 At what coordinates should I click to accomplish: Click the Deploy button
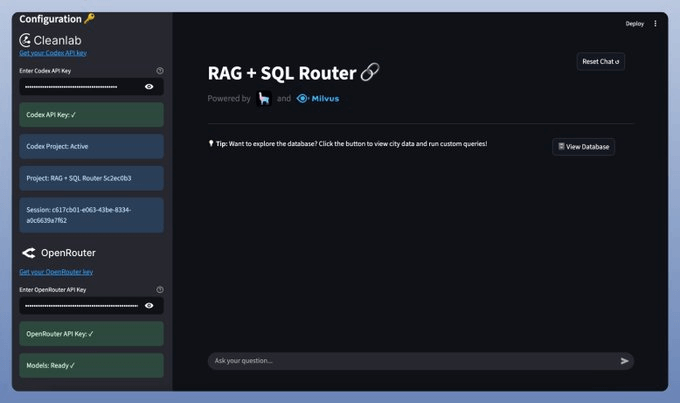click(x=634, y=24)
